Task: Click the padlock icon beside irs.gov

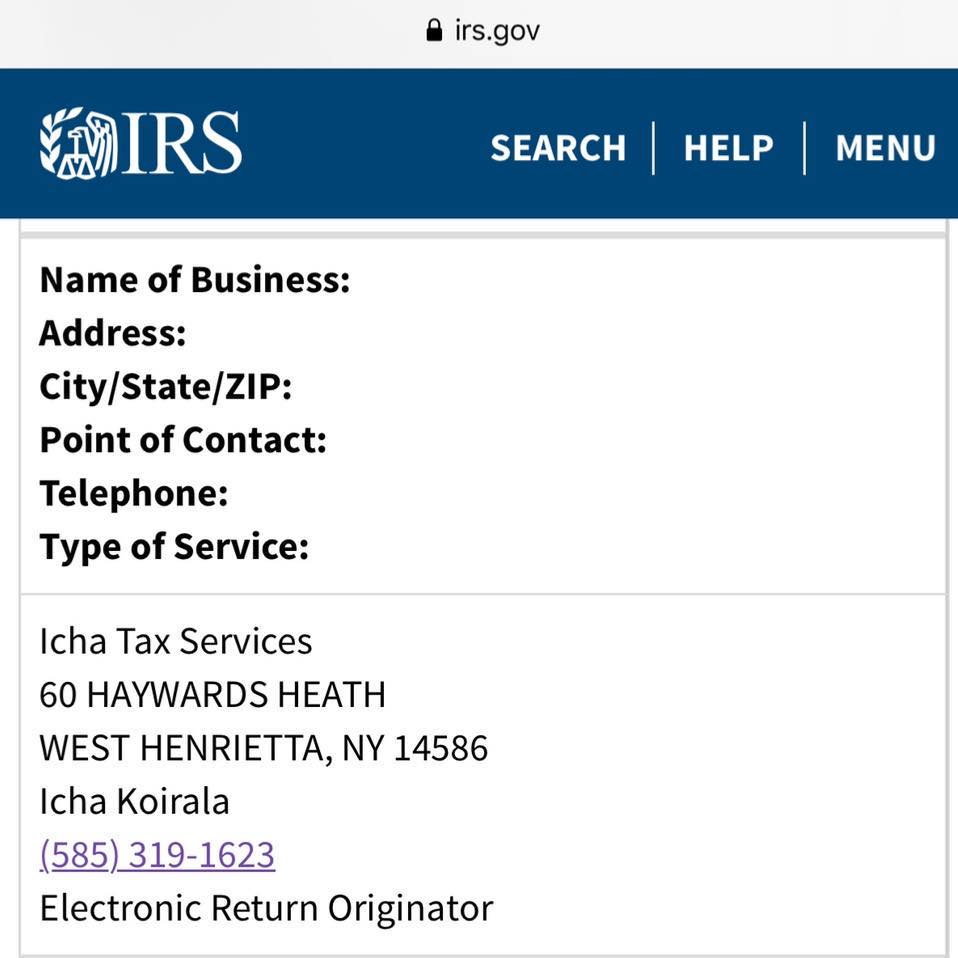Action: (x=433, y=30)
